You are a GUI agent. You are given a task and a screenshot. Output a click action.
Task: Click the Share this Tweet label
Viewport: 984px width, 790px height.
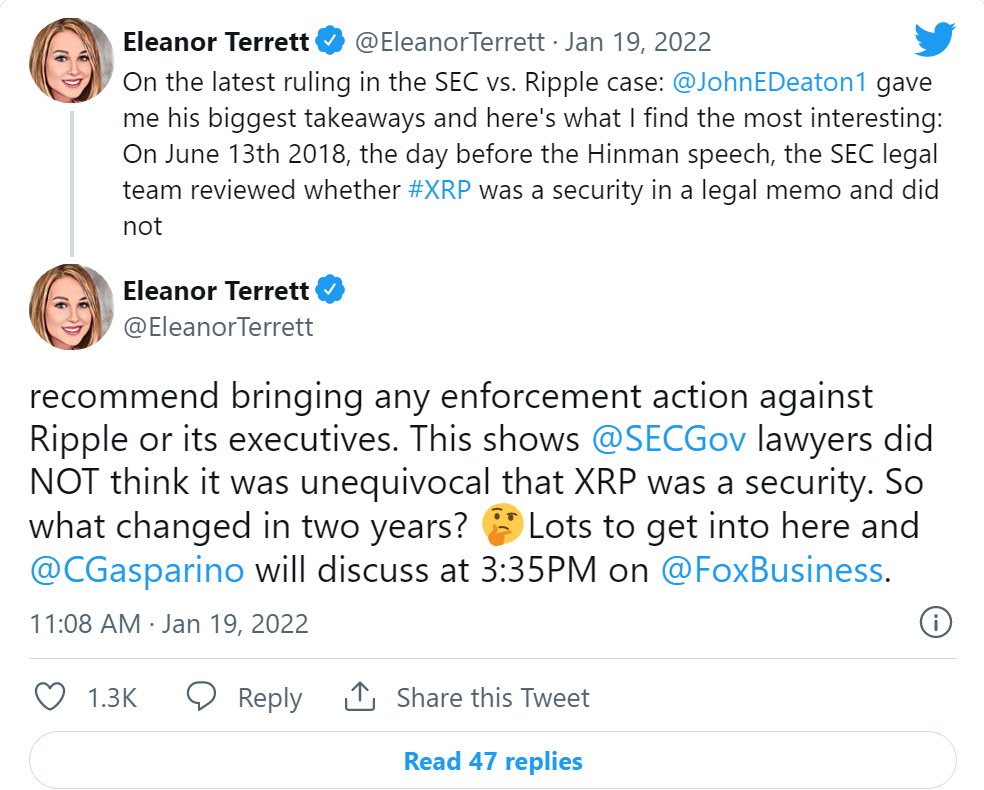click(493, 697)
